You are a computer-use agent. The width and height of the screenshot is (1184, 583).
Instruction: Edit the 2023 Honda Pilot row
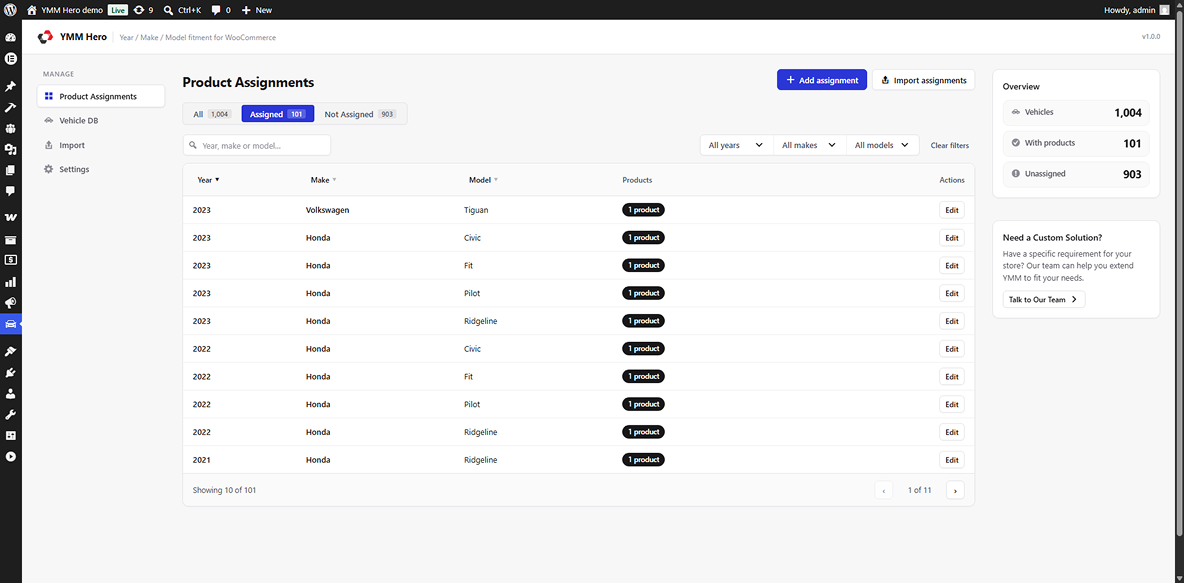951,293
